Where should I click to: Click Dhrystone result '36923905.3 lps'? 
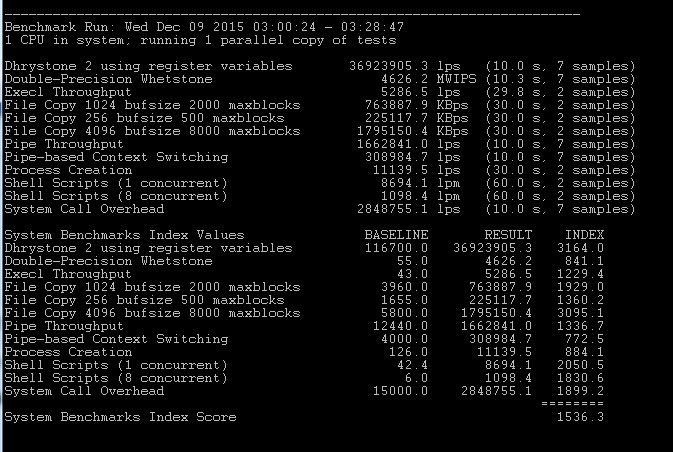[x=405, y=66]
